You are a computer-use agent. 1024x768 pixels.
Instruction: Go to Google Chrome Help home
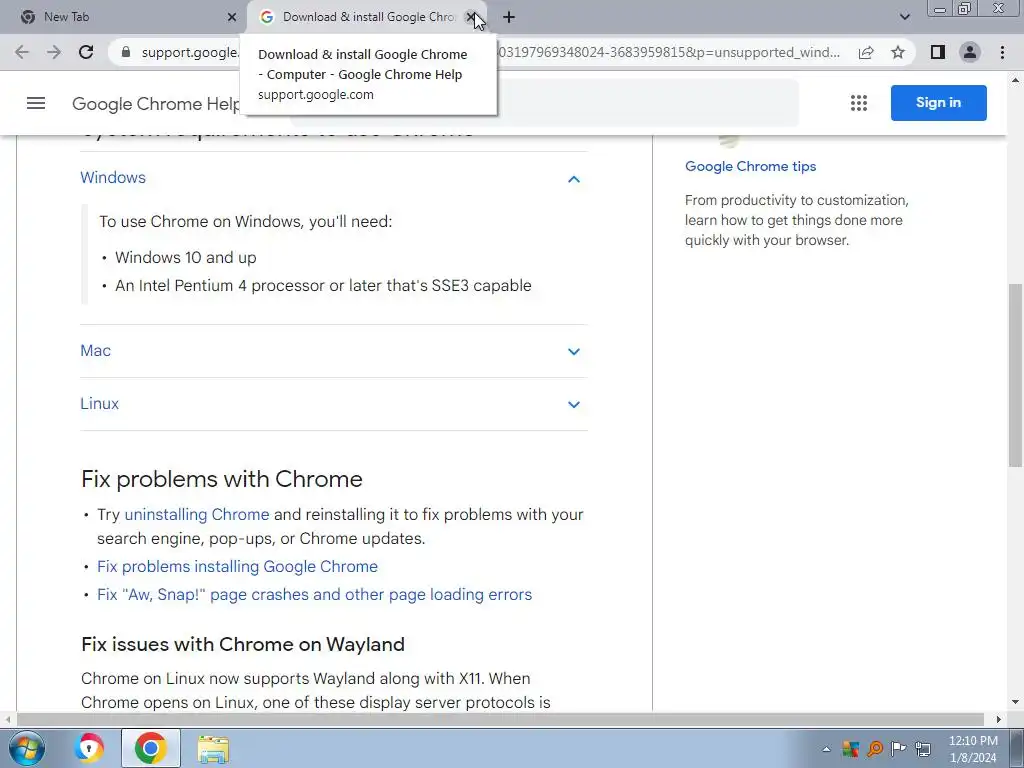tap(155, 104)
